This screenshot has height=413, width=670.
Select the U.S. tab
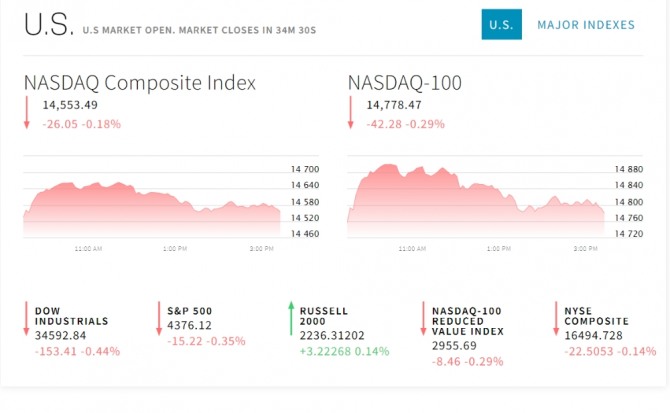501,25
